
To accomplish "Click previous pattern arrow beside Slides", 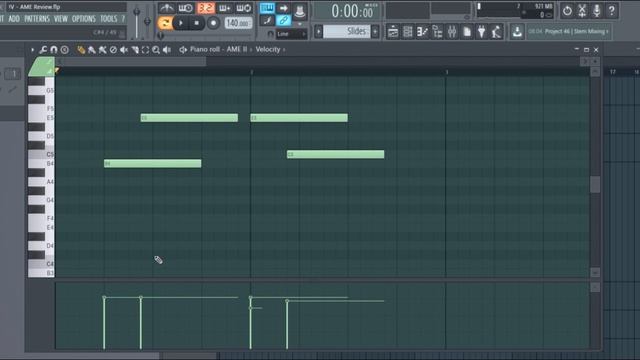I will click(x=318, y=31).
